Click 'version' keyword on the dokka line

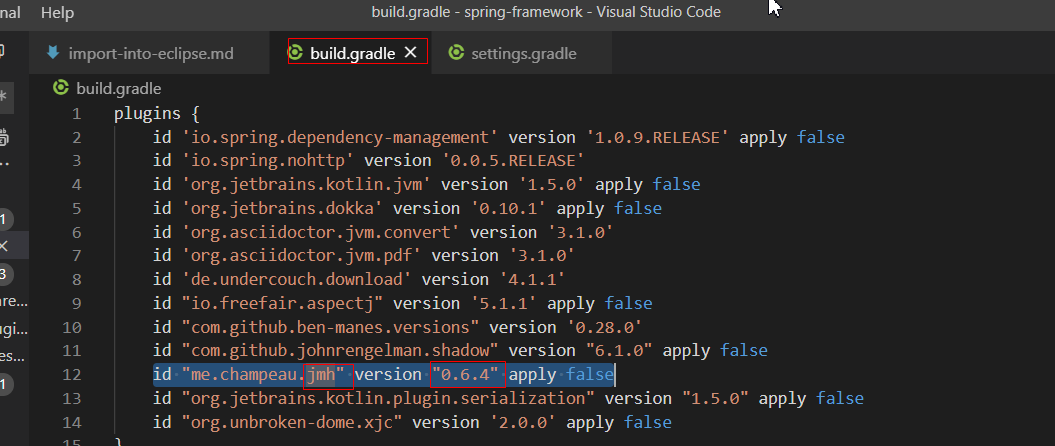pyautogui.click(x=427, y=209)
